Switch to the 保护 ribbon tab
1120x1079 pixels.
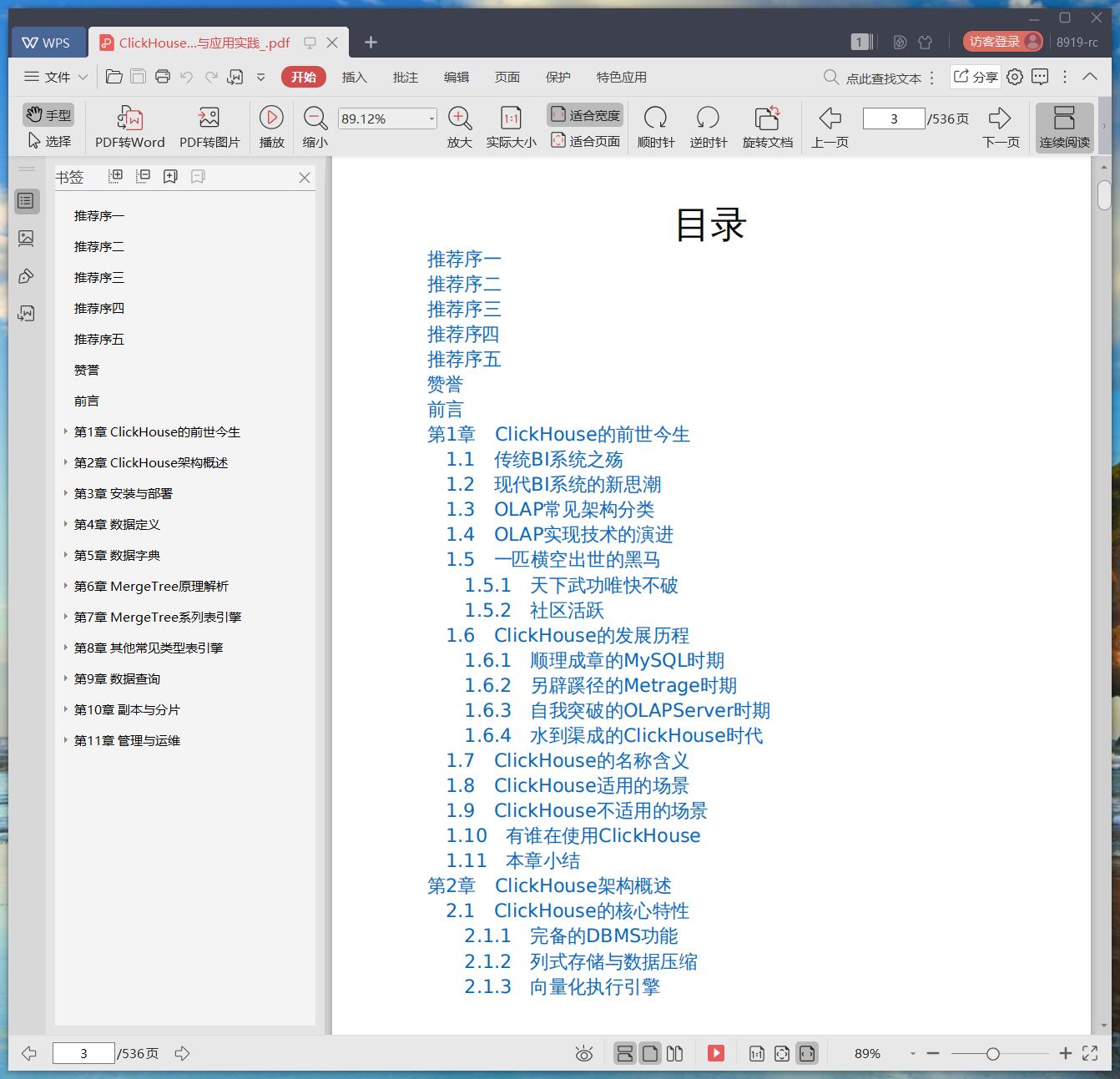coord(557,77)
